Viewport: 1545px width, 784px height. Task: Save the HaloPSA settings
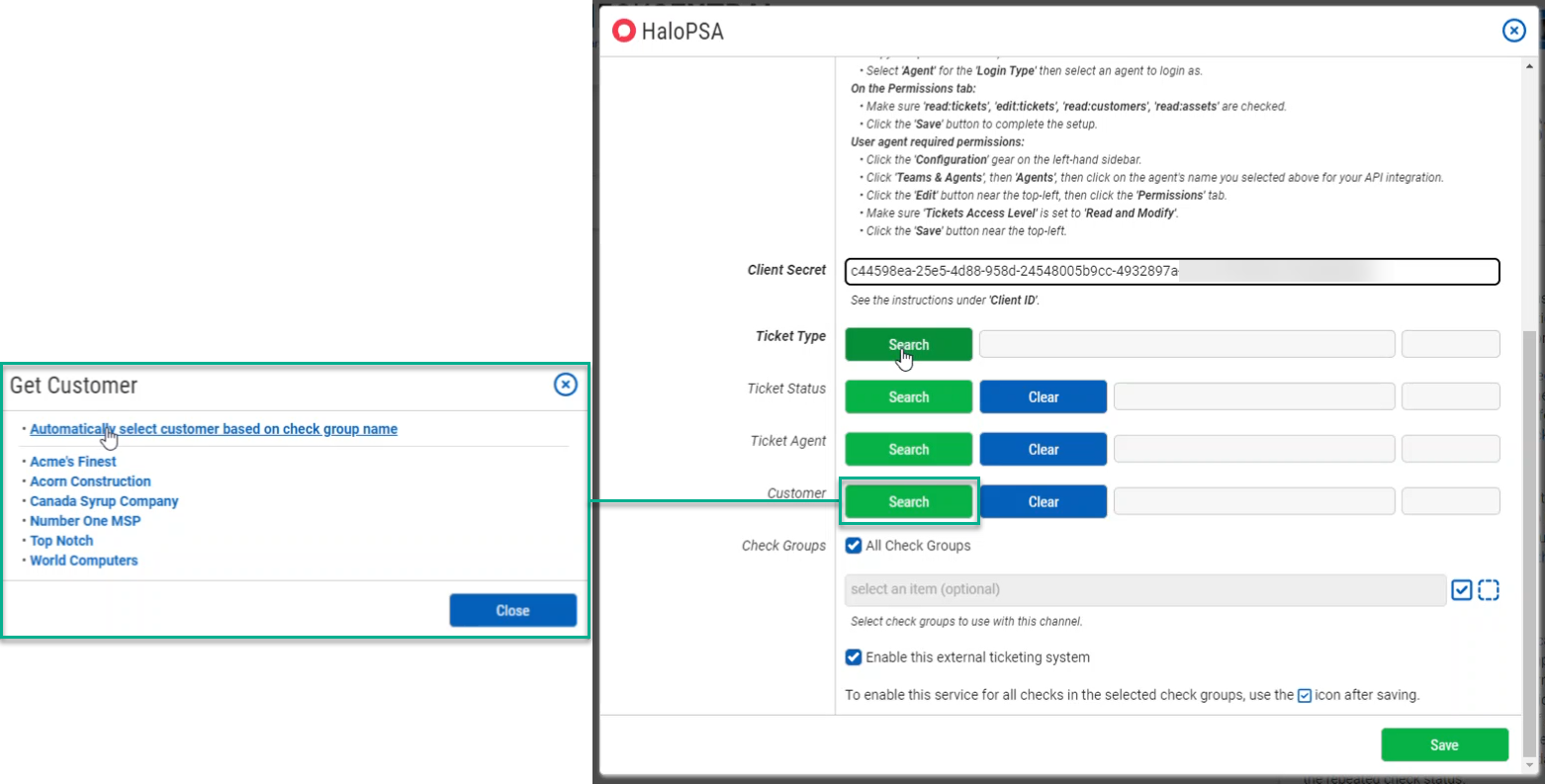pos(1444,744)
